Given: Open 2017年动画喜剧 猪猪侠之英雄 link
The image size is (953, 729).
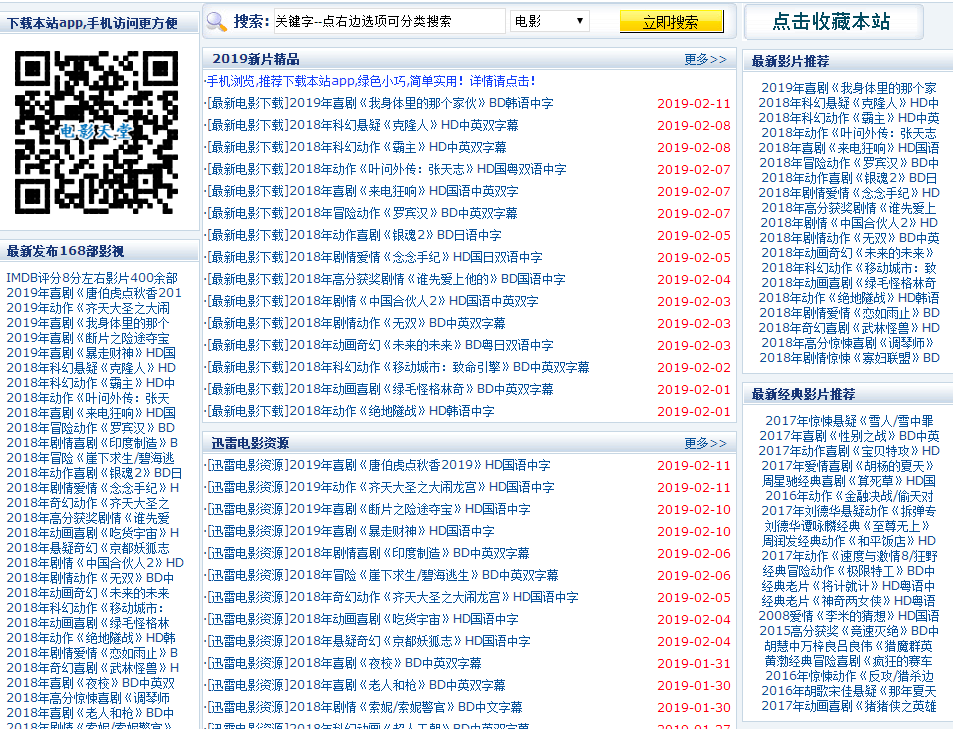Looking at the screenshot, I should [x=849, y=705].
